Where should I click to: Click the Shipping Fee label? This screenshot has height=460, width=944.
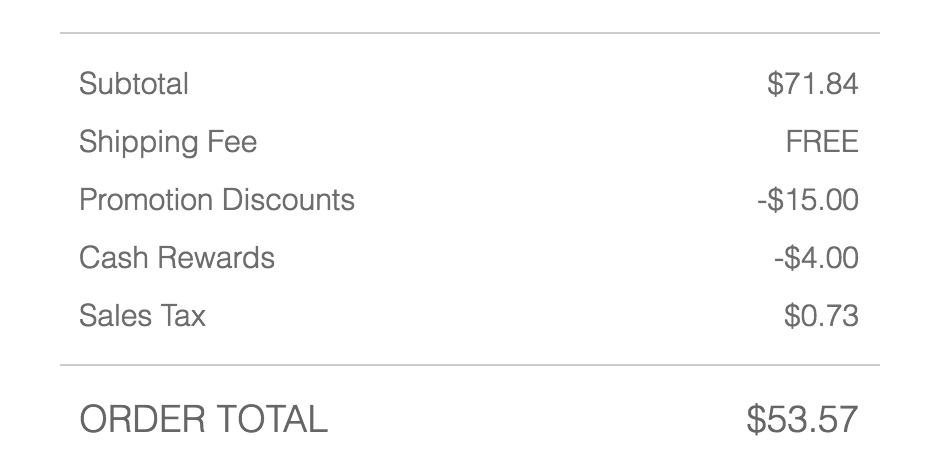tap(167, 142)
